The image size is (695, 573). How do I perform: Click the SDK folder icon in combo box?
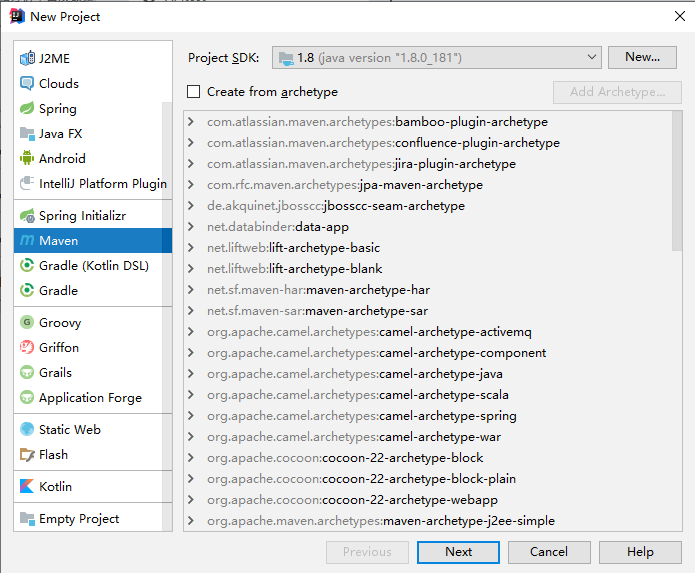point(286,58)
